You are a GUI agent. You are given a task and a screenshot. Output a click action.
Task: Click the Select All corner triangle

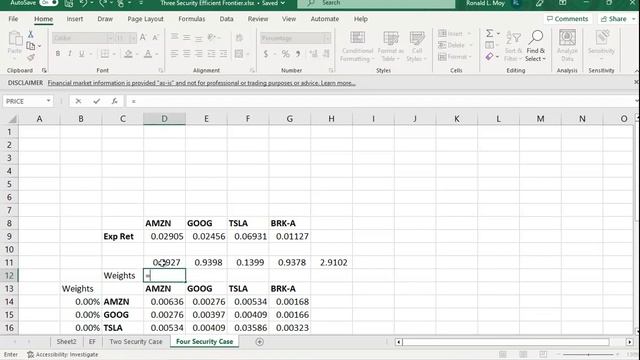12,119
